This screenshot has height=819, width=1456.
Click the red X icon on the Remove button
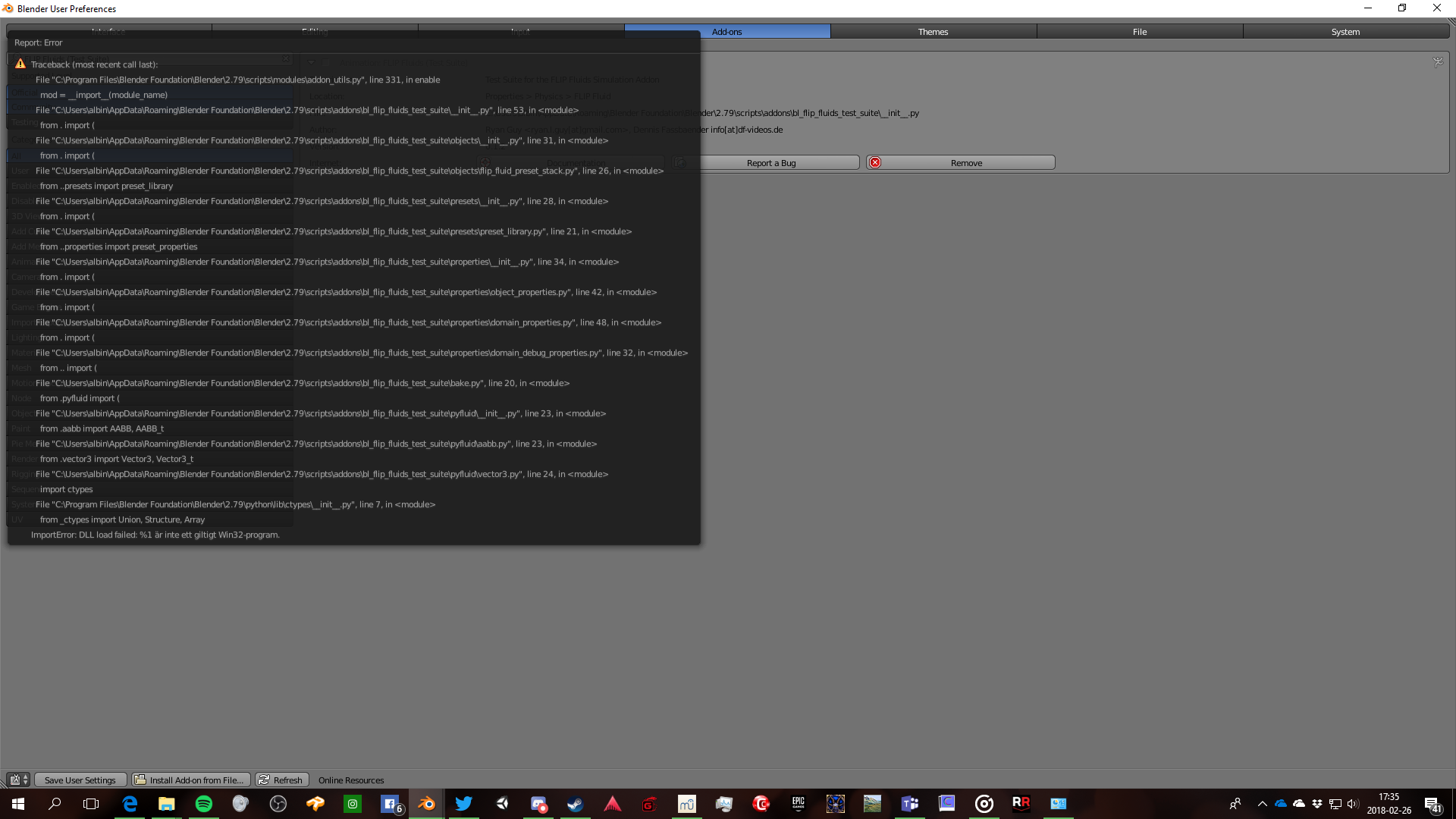tap(875, 162)
